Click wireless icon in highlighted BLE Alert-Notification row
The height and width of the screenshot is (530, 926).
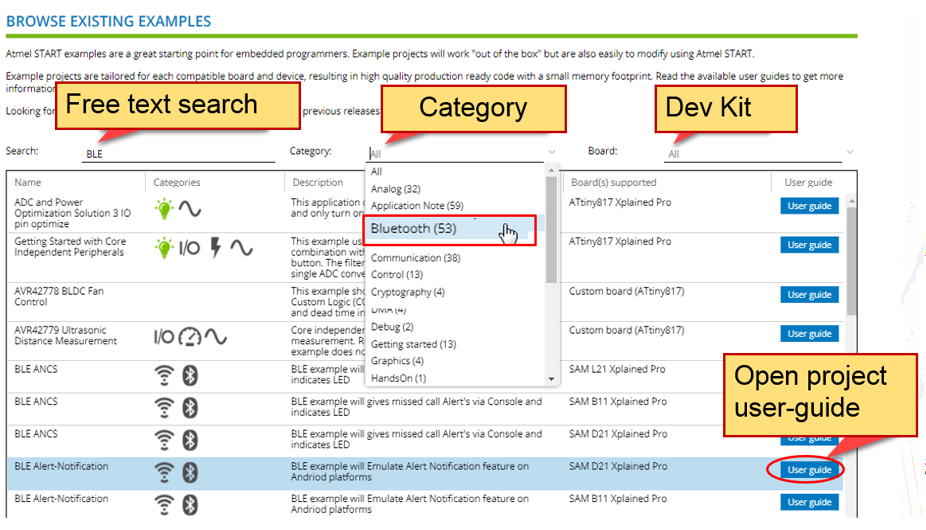point(164,473)
